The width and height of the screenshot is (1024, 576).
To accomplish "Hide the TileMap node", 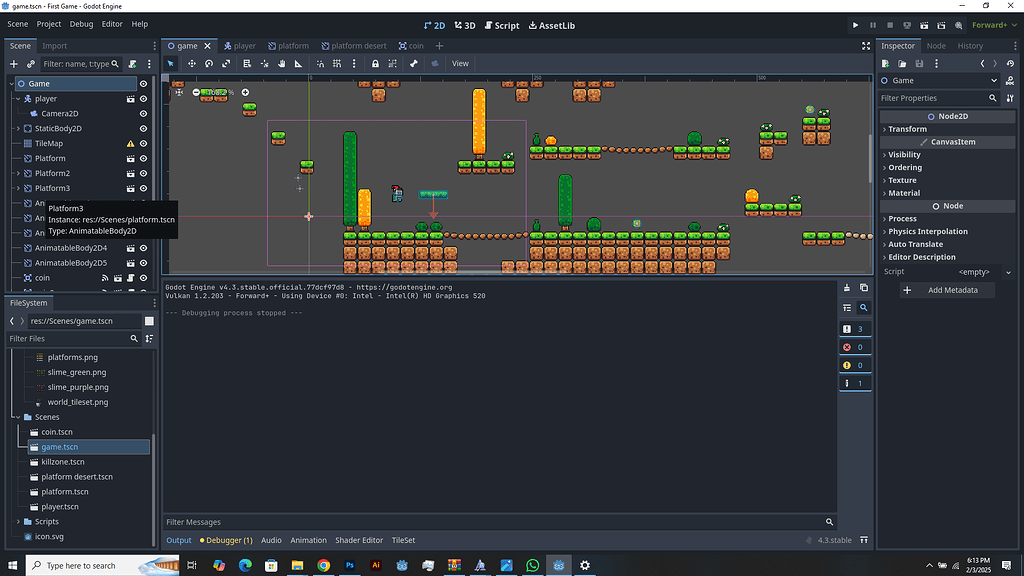I will (x=144, y=144).
